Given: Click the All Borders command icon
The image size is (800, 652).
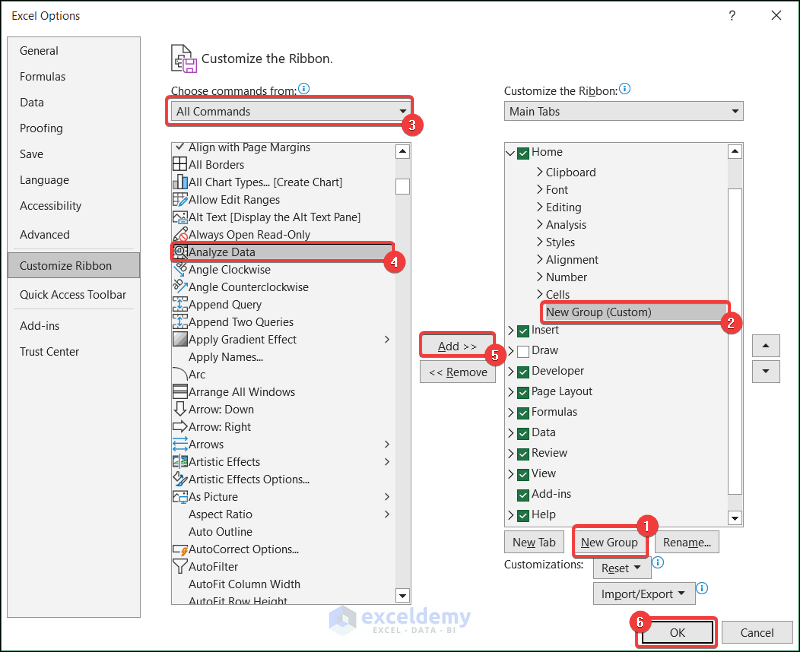Looking at the screenshot, I should point(180,164).
